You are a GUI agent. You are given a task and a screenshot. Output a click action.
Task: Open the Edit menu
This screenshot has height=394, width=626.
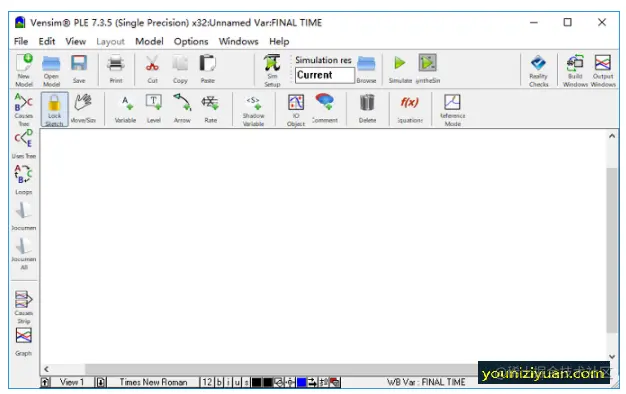(x=47, y=42)
